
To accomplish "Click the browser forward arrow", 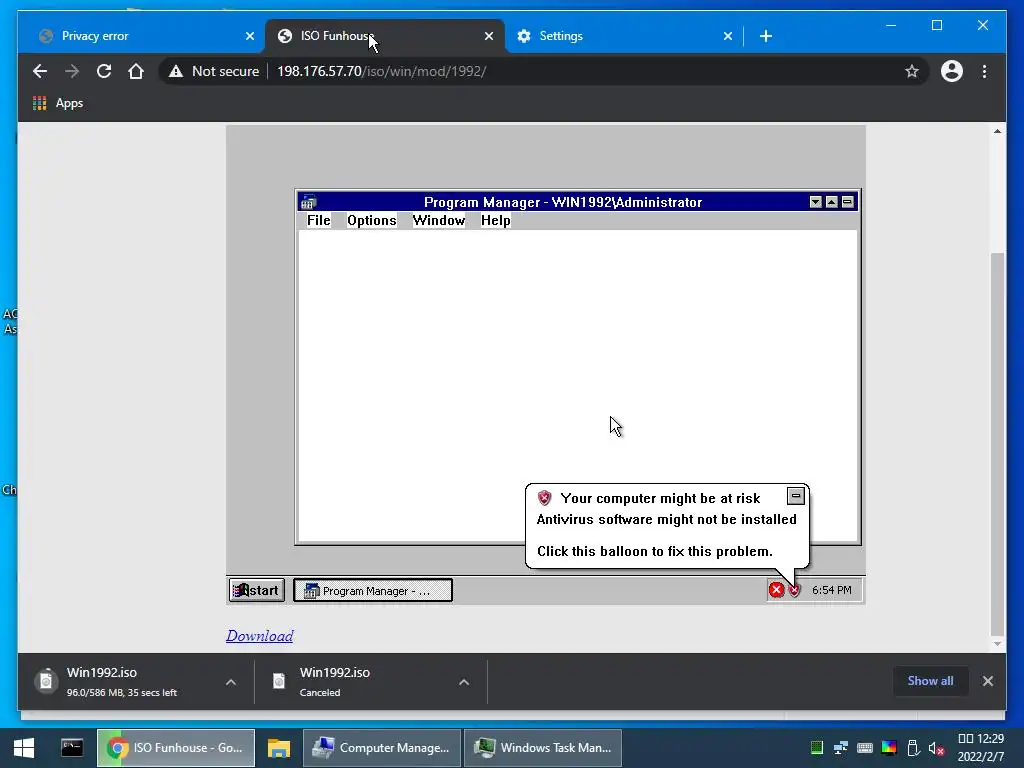I will click(72, 71).
